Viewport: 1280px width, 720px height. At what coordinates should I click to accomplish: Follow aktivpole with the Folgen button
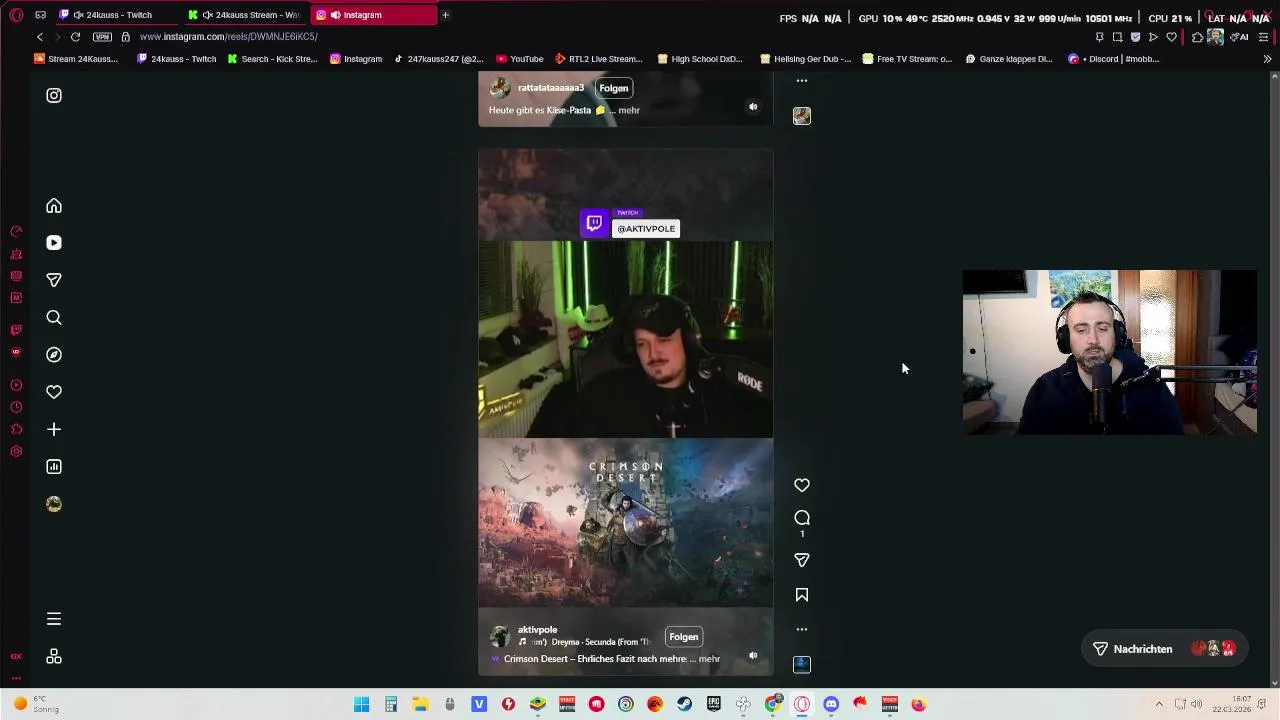[x=684, y=637]
